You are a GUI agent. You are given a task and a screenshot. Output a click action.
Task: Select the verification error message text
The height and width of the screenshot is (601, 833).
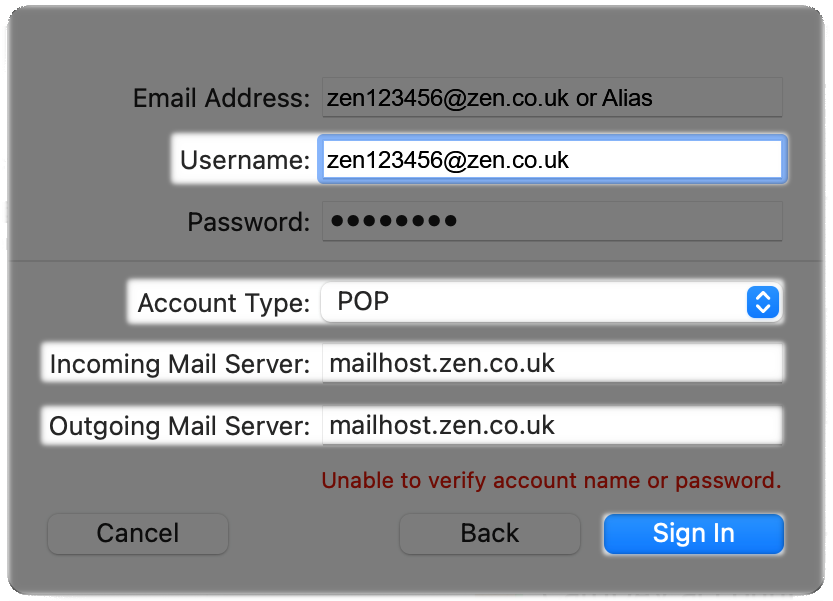(x=551, y=480)
